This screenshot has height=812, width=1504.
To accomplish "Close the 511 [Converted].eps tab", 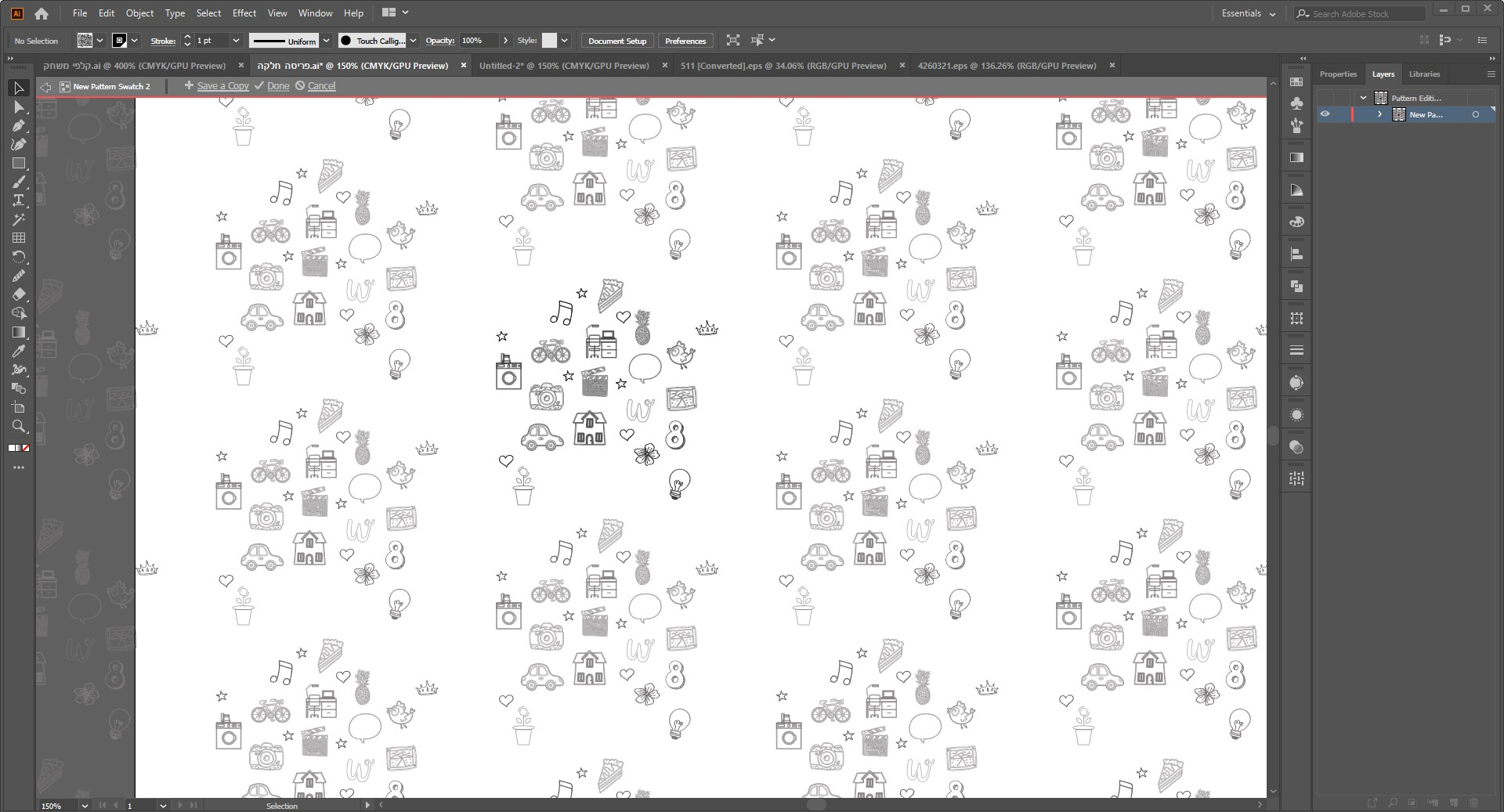I will pos(902,66).
